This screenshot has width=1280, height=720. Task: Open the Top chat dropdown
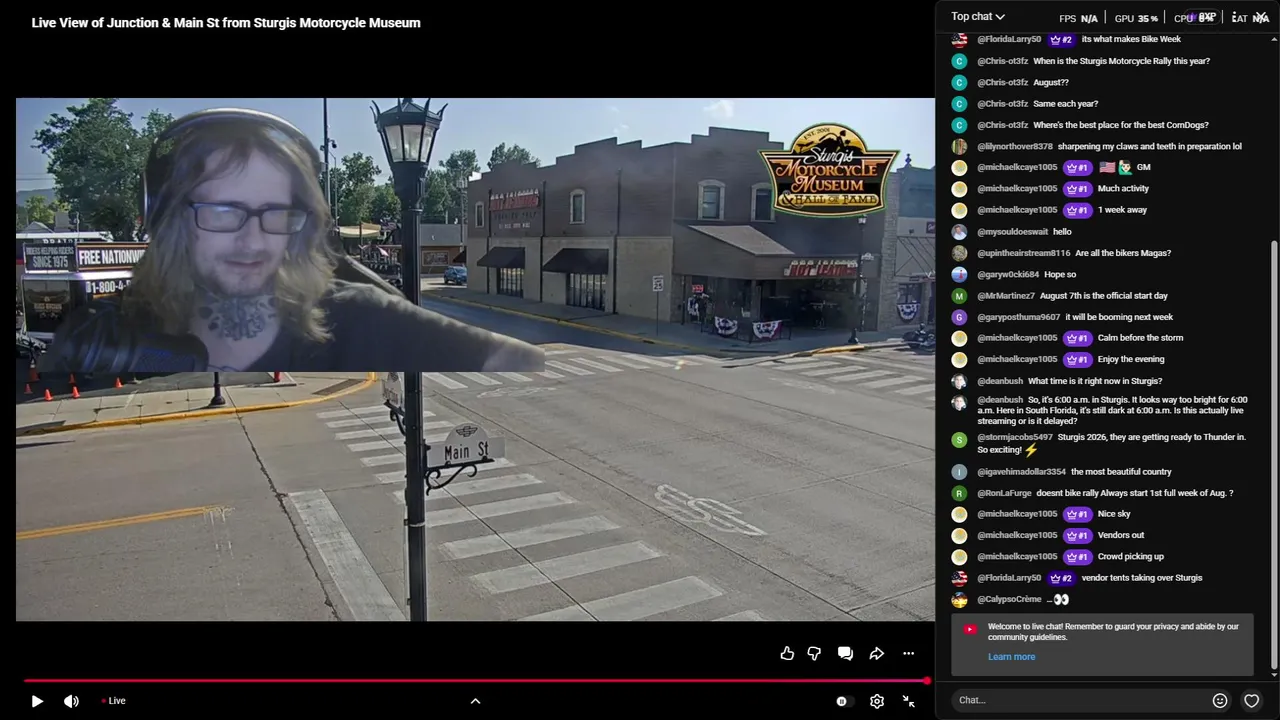click(978, 16)
